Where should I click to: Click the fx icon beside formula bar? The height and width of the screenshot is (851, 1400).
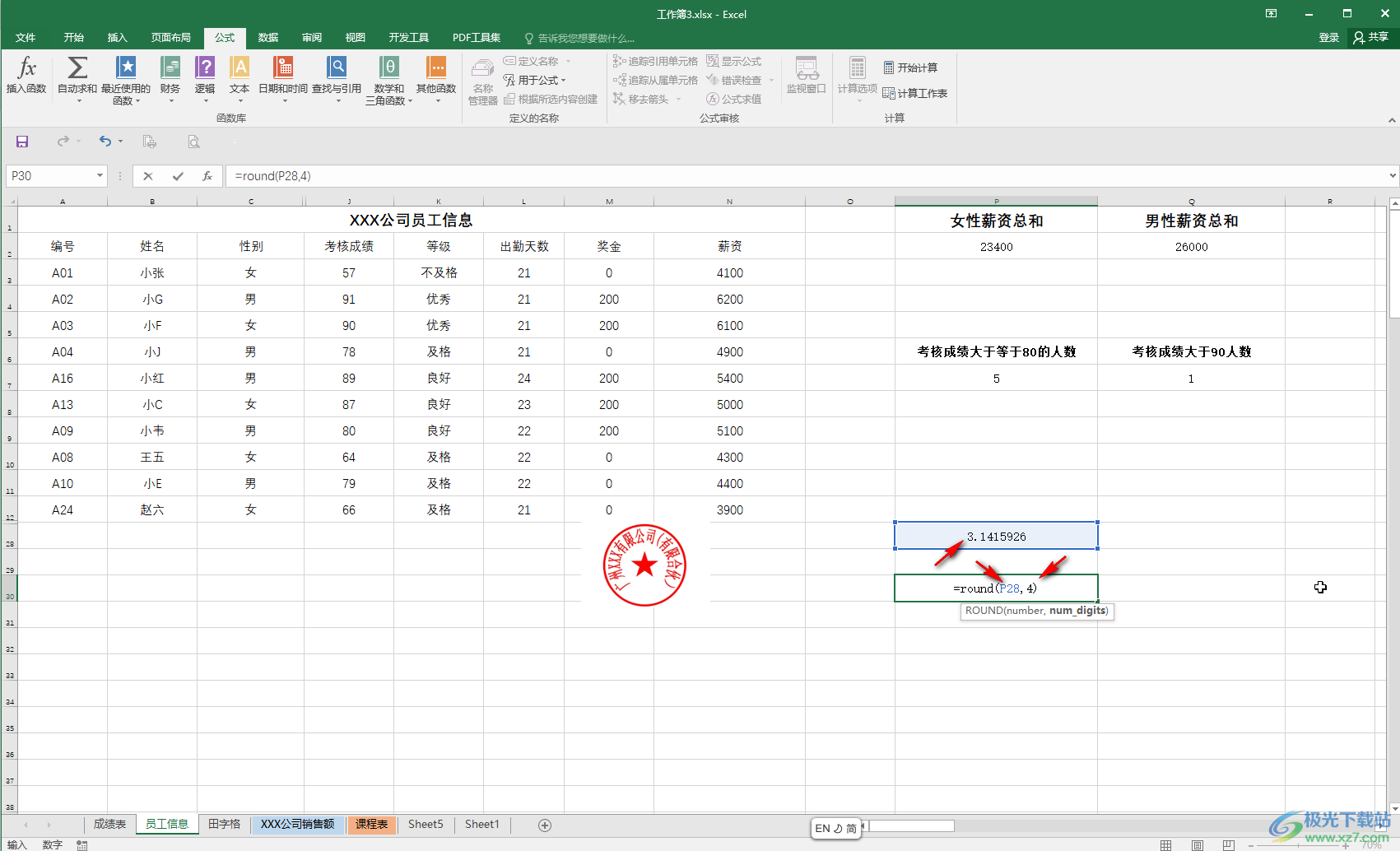coord(207,176)
